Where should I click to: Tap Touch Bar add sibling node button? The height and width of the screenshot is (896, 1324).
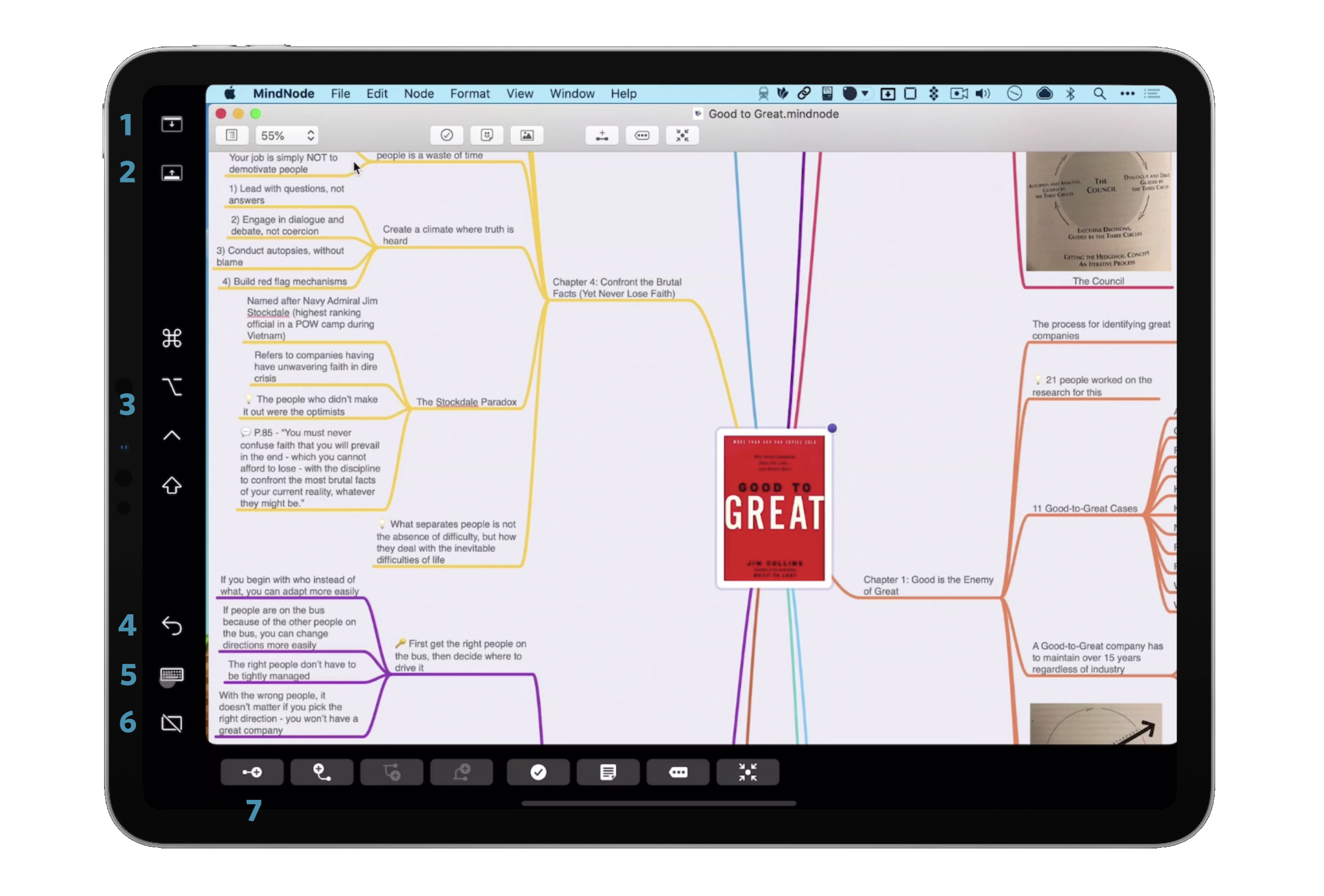click(322, 772)
